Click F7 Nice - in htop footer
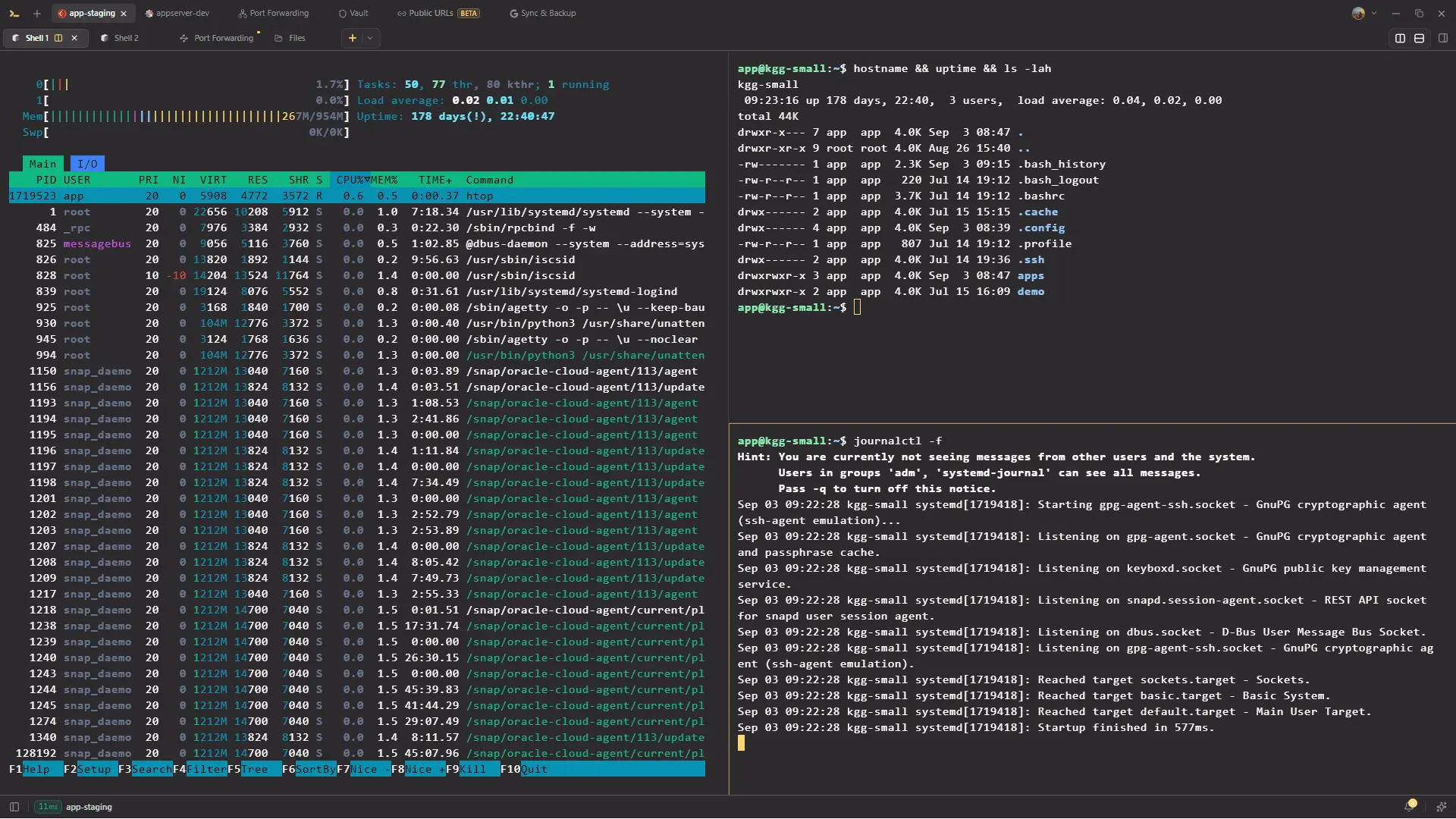The width and height of the screenshot is (1456, 819). (x=363, y=769)
